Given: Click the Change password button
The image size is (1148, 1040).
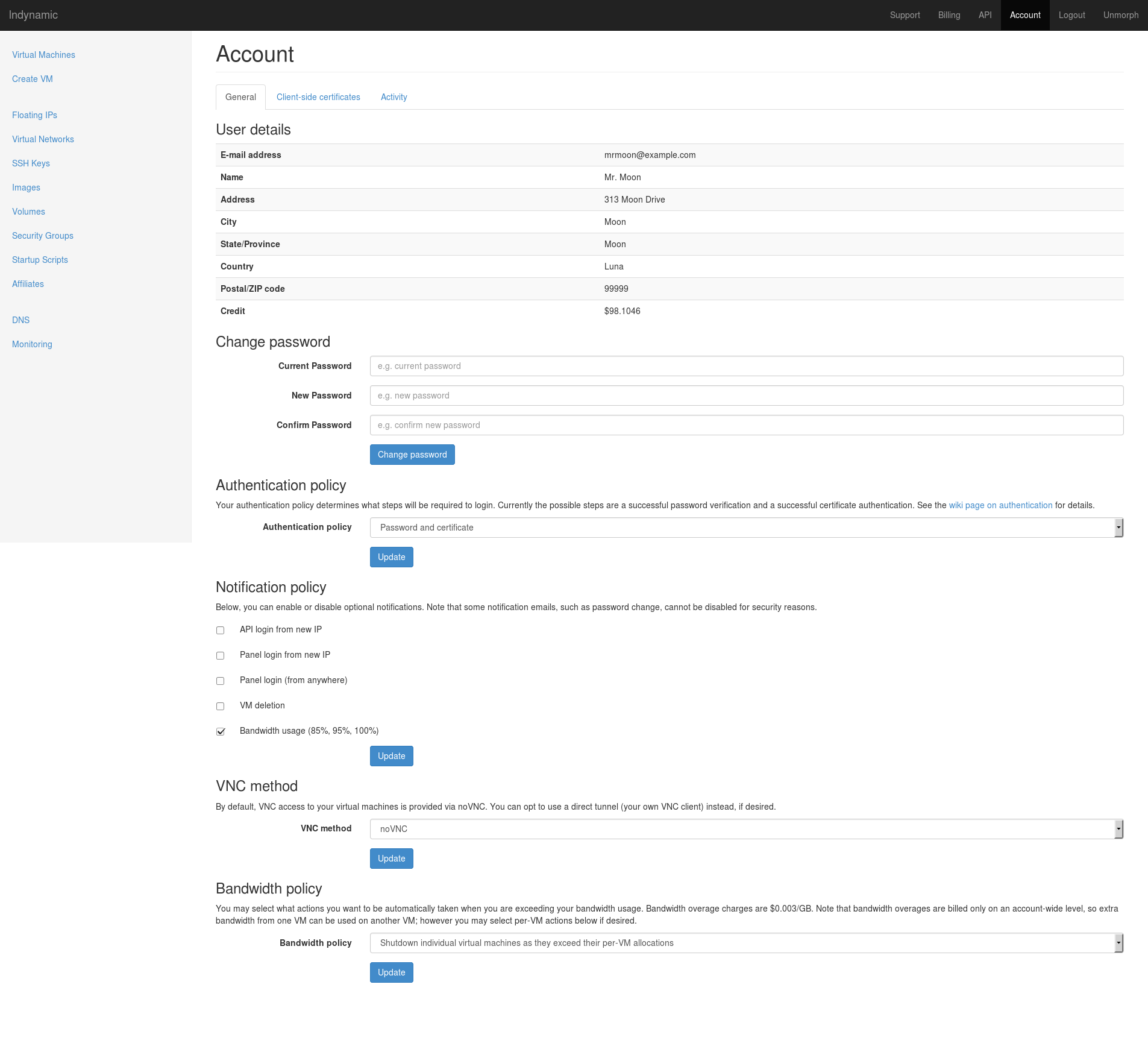Looking at the screenshot, I should pyautogui.click(x=412, y=455).
